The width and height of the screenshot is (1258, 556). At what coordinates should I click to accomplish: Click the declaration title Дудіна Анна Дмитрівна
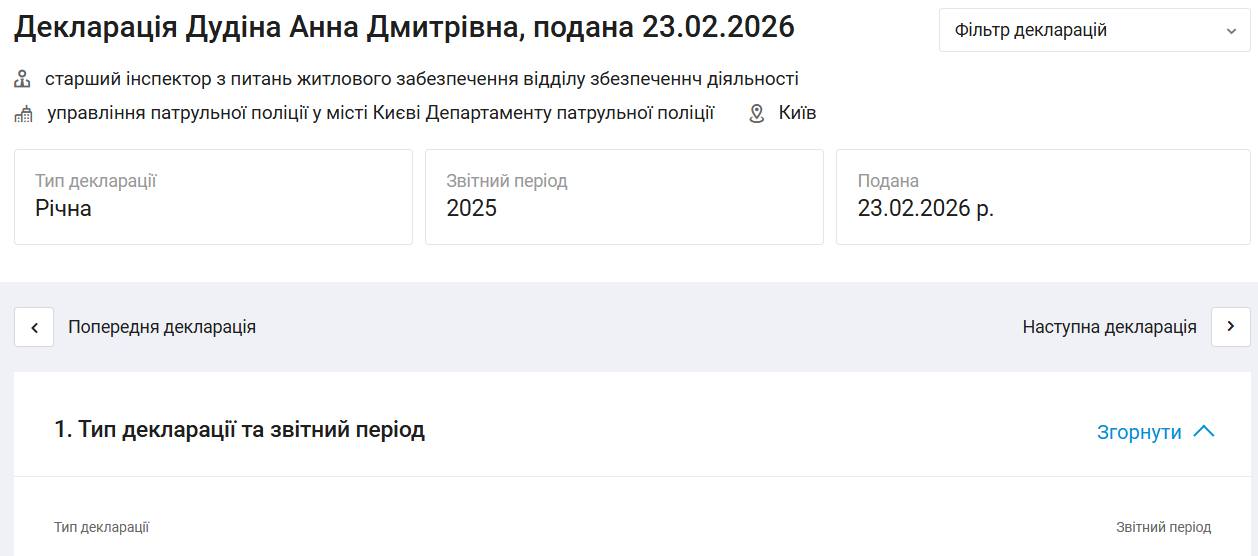404,27
